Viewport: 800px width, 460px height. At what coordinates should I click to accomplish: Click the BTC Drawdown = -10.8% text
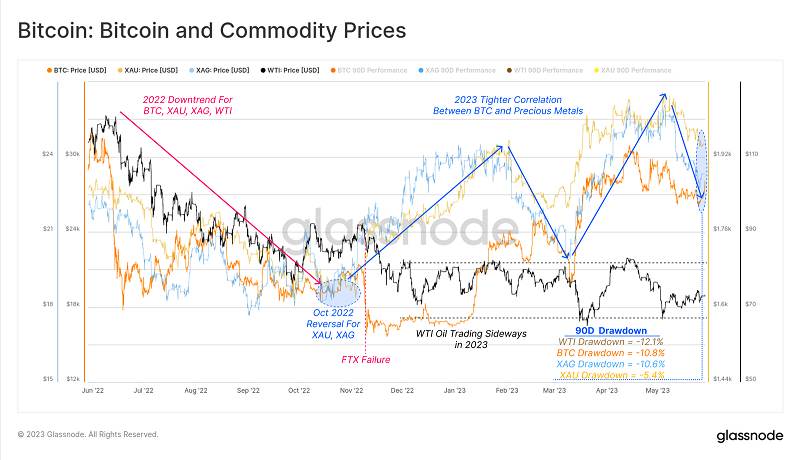pyautogui.click(x=611, y=353)
